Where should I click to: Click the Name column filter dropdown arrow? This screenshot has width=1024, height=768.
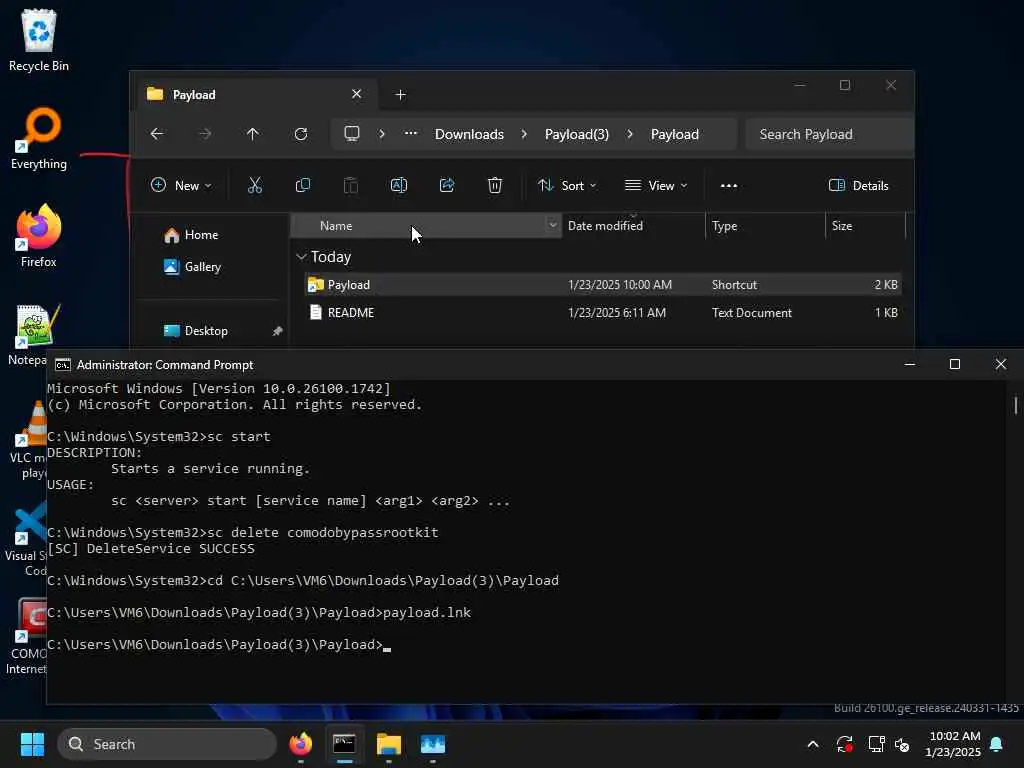[552, 225]
